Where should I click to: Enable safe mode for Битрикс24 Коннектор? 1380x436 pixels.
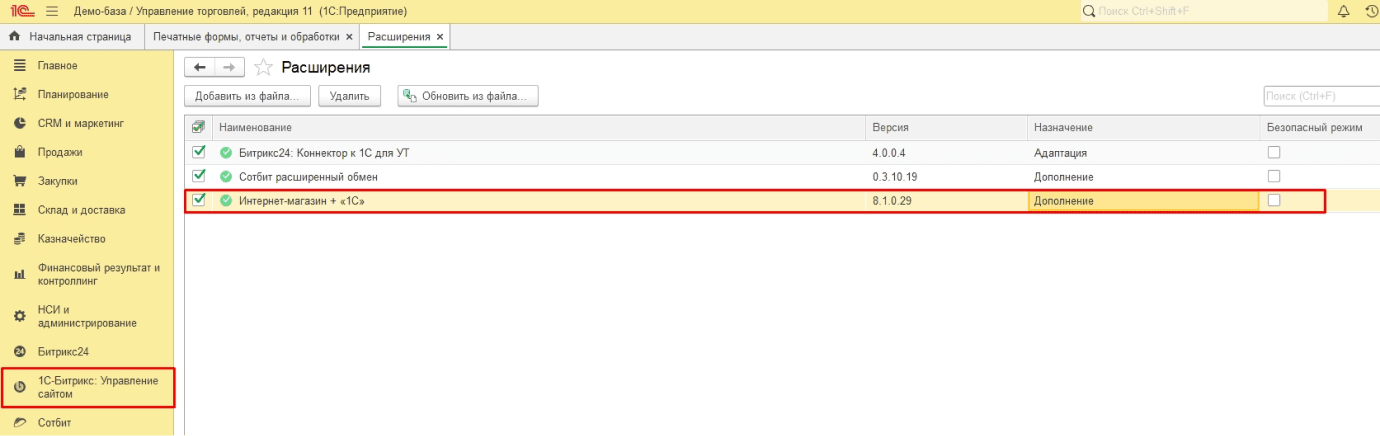pyautogui.click(x=1273, y=152)
